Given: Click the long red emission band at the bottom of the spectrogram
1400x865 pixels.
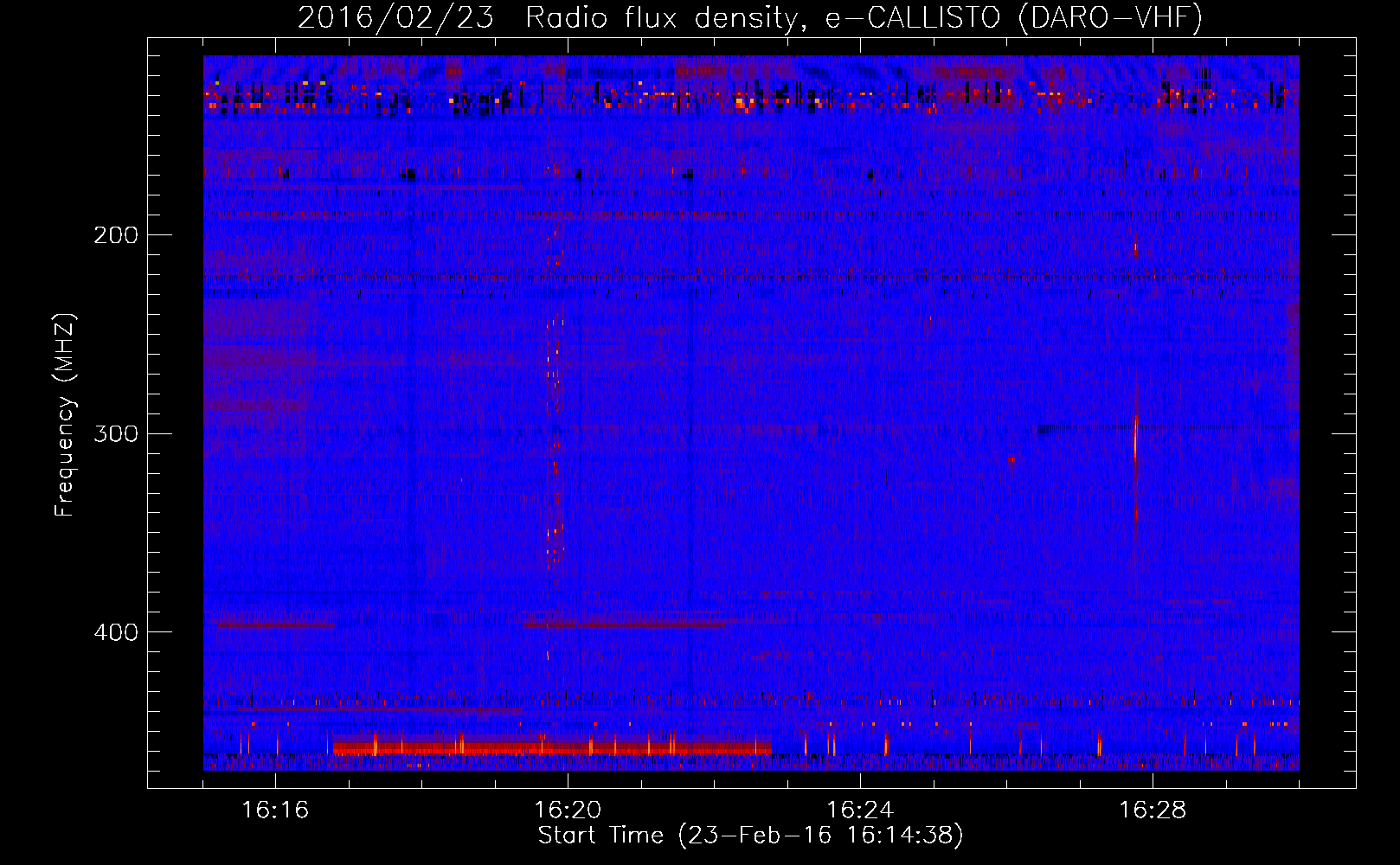Looking at the screenshot, I should (552, 746).
